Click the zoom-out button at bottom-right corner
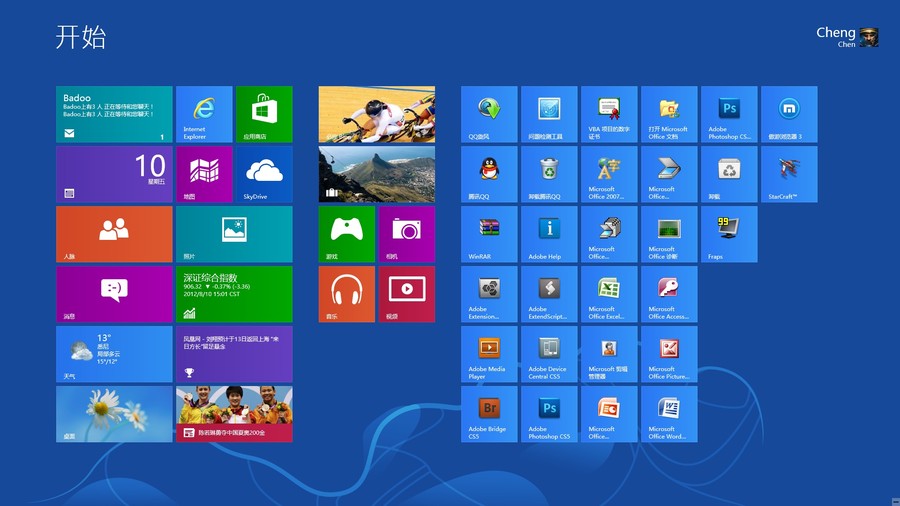 891,499
